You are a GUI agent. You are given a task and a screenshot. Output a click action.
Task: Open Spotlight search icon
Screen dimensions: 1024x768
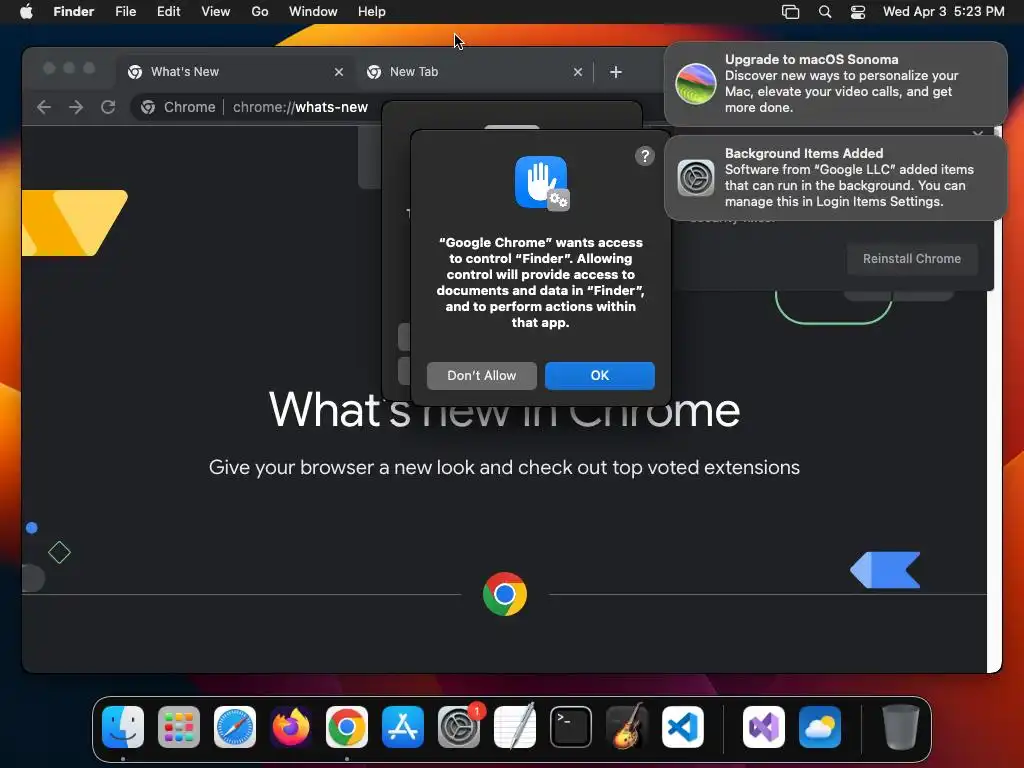(x=825, y=12)
